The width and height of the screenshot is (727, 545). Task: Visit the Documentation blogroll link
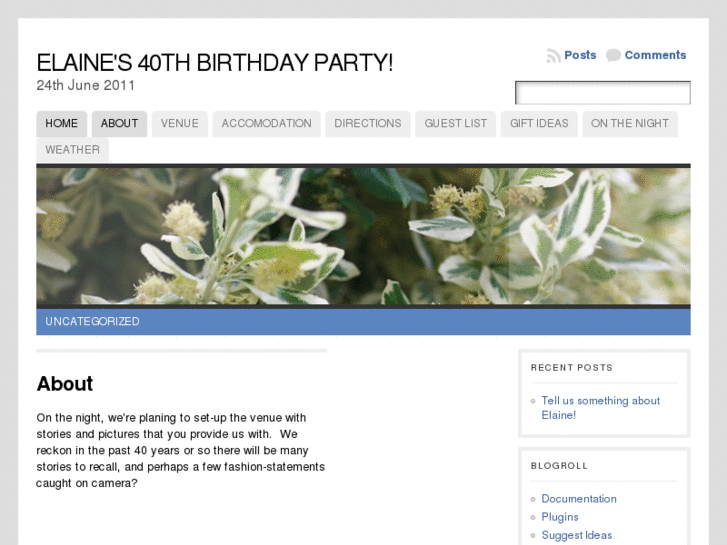tap(579, 499)
